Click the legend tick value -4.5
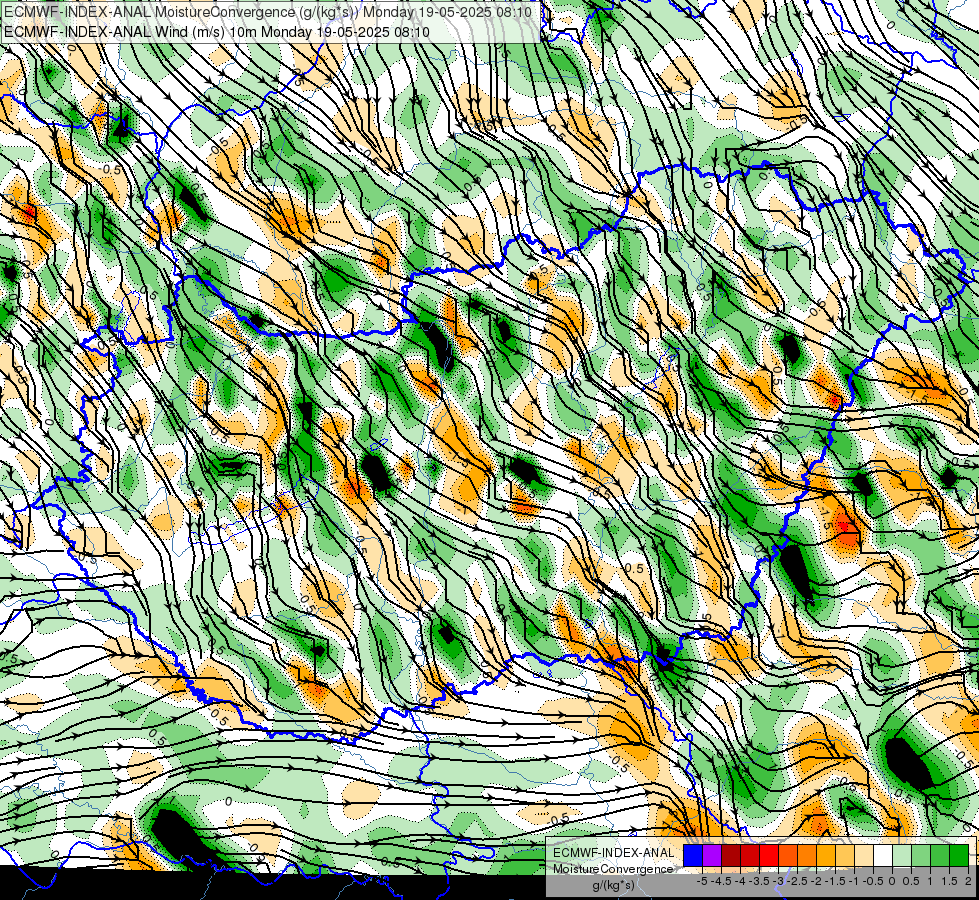Viewport: 979px width, 900px height. point(721,881)
